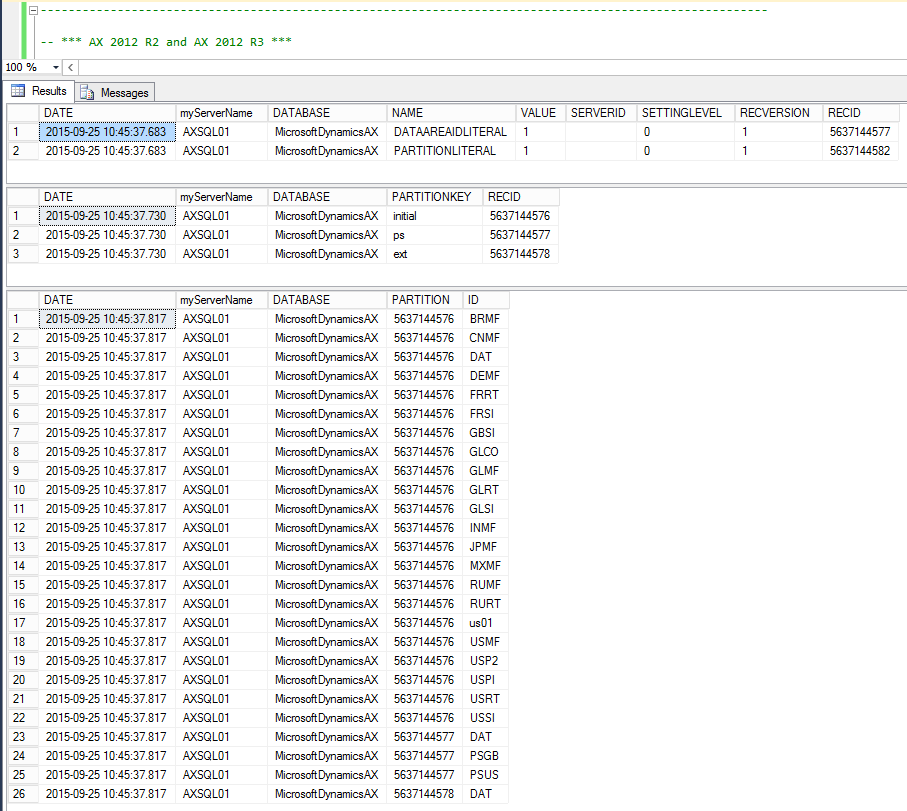Click the Messages tab document icon
907x811 pixels.
87,92
